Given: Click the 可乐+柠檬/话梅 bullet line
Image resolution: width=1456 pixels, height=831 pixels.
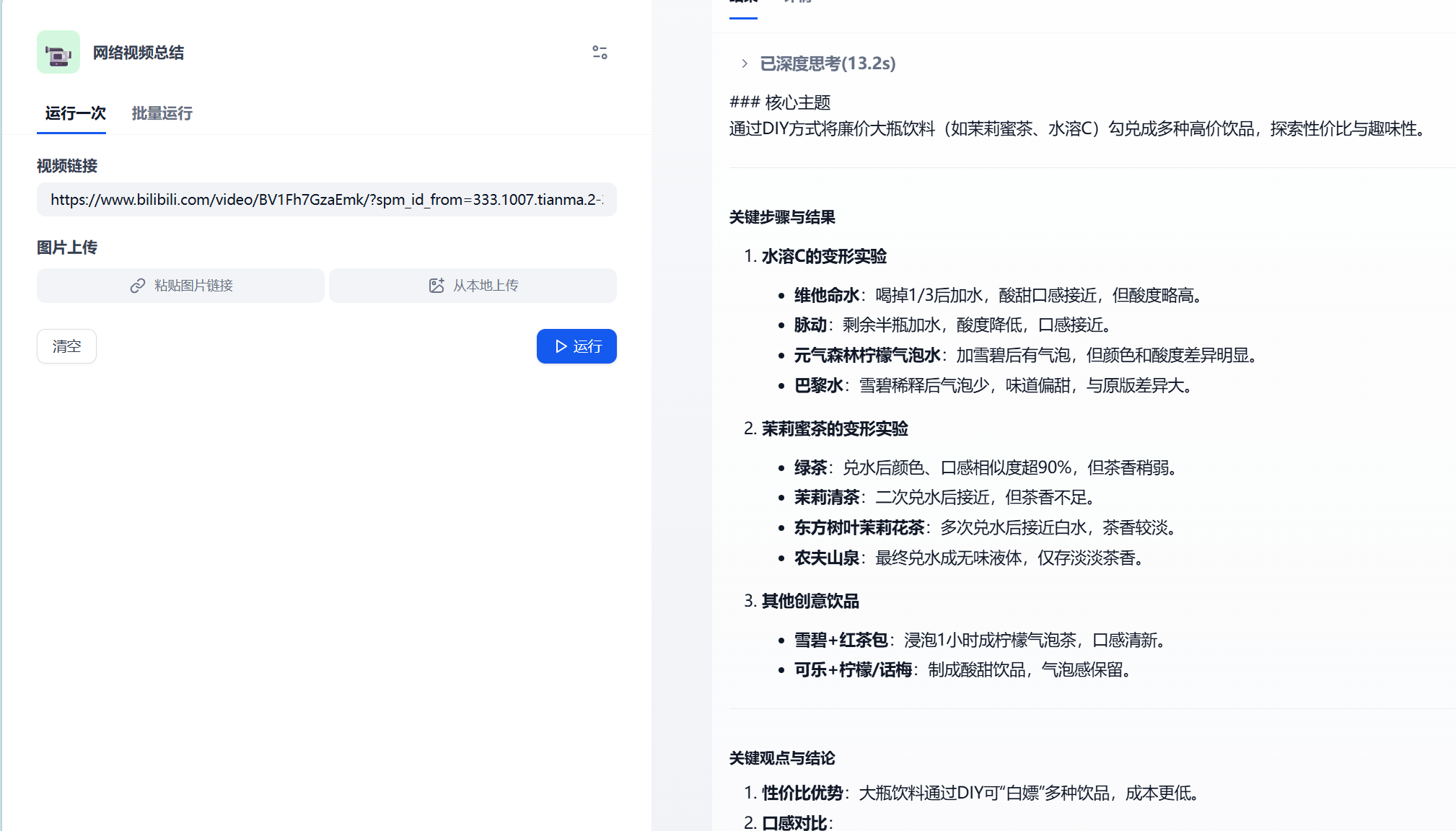Looking at the screenshot, I should point(965,670).
